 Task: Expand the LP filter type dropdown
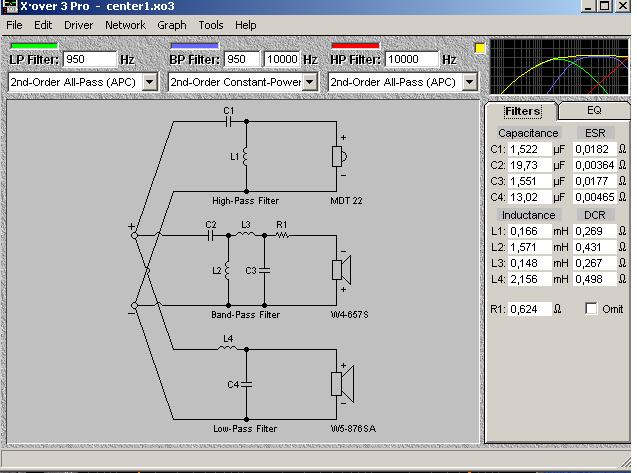click(150, 82)
